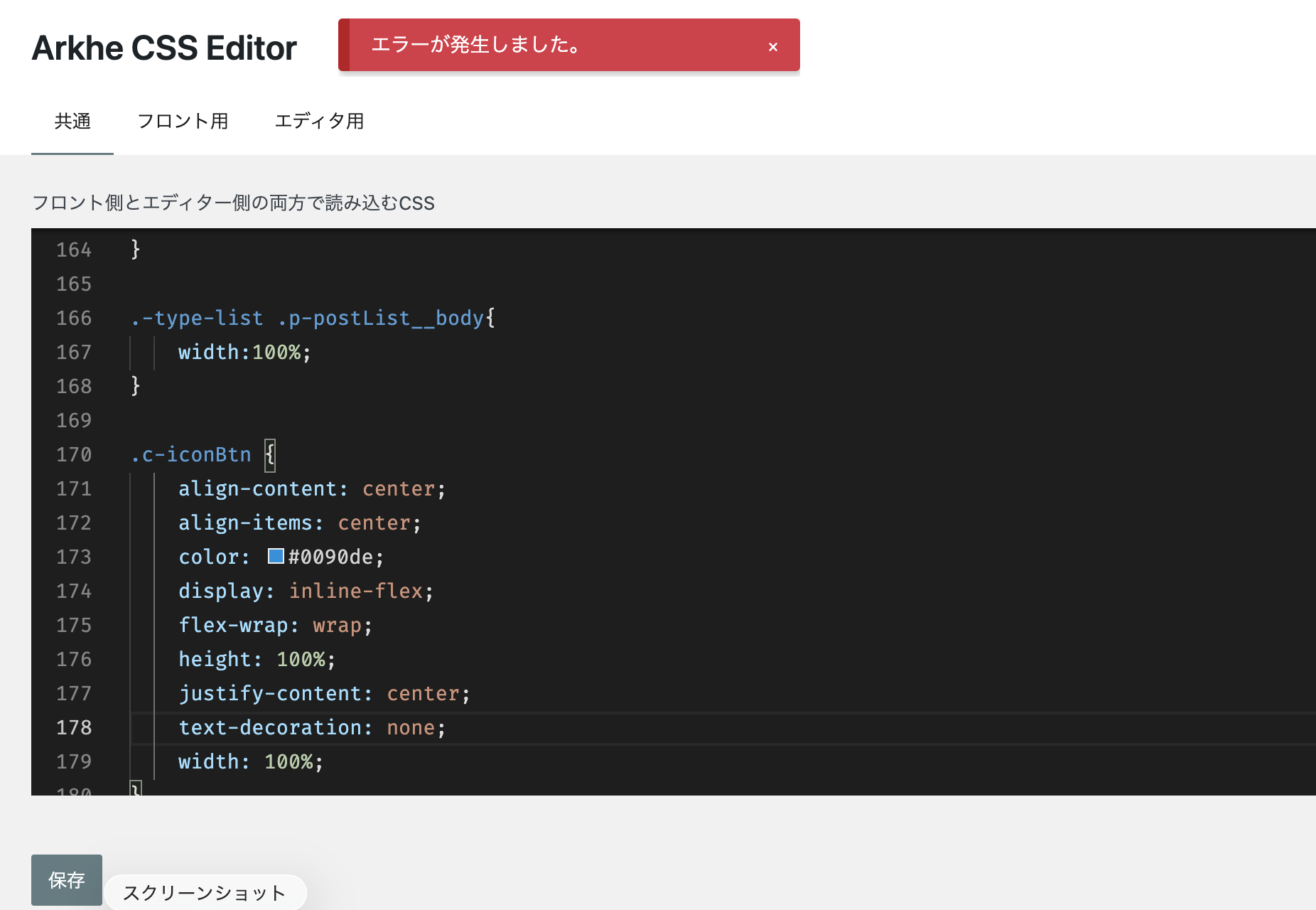Click the .c-iconBtn selector
Screen dimensions: 1316x910
191,454
